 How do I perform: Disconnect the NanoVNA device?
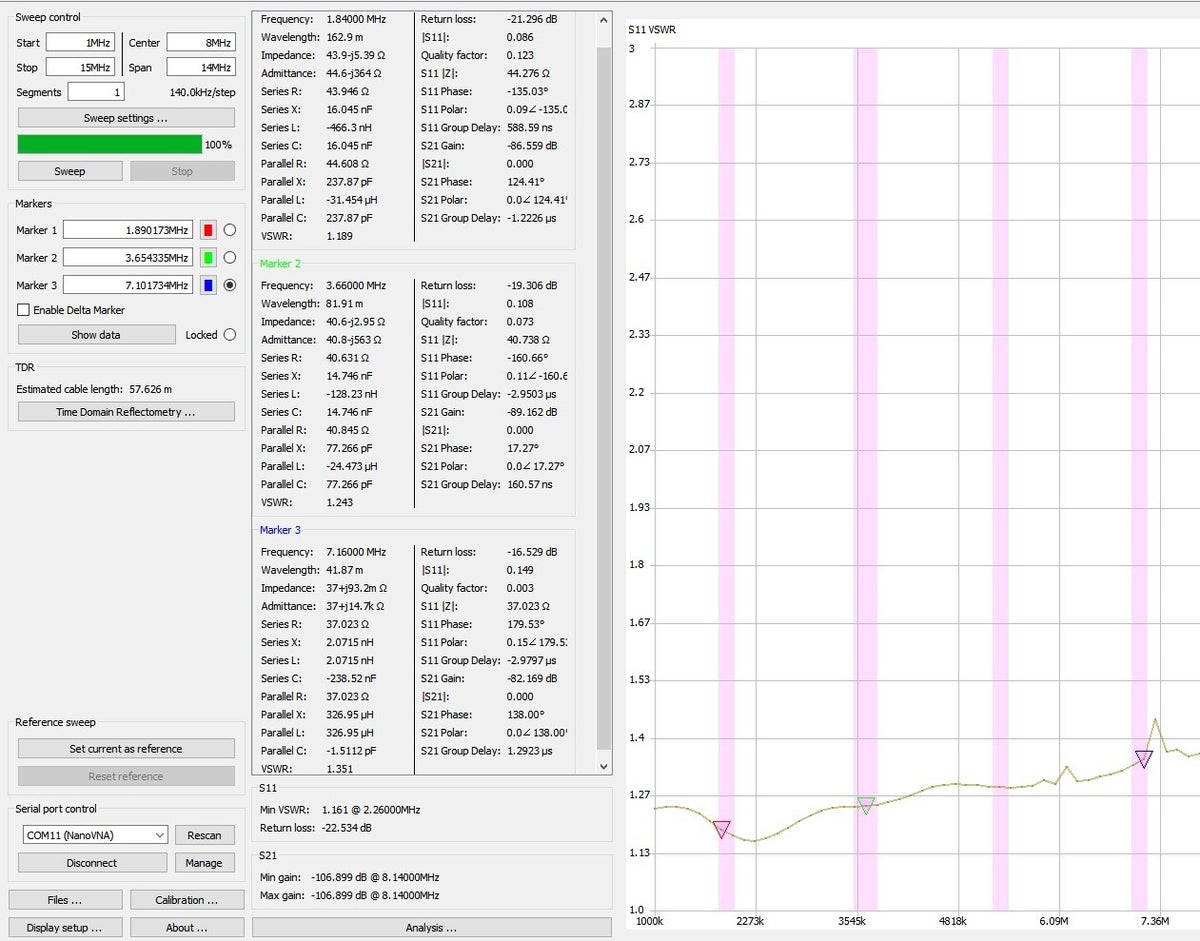pyautogui.click(x=92, y=862)
